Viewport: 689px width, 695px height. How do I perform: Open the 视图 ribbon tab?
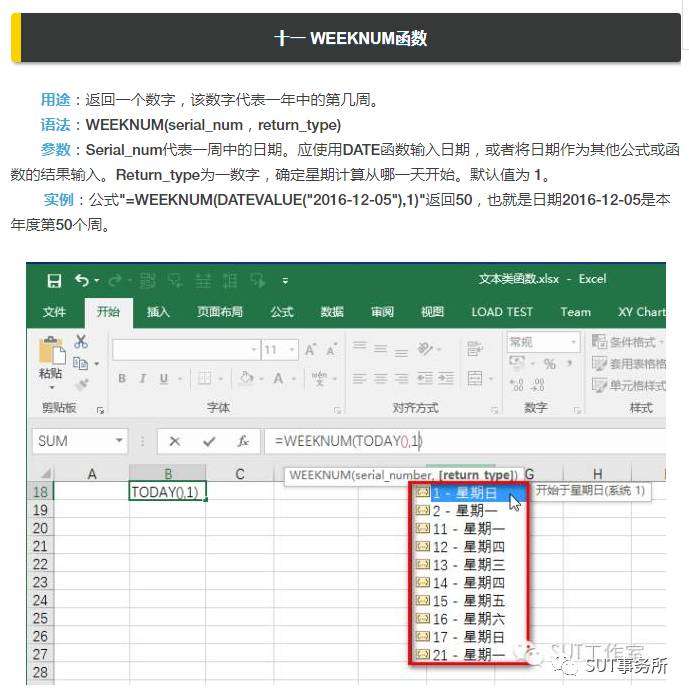point(432,312)
